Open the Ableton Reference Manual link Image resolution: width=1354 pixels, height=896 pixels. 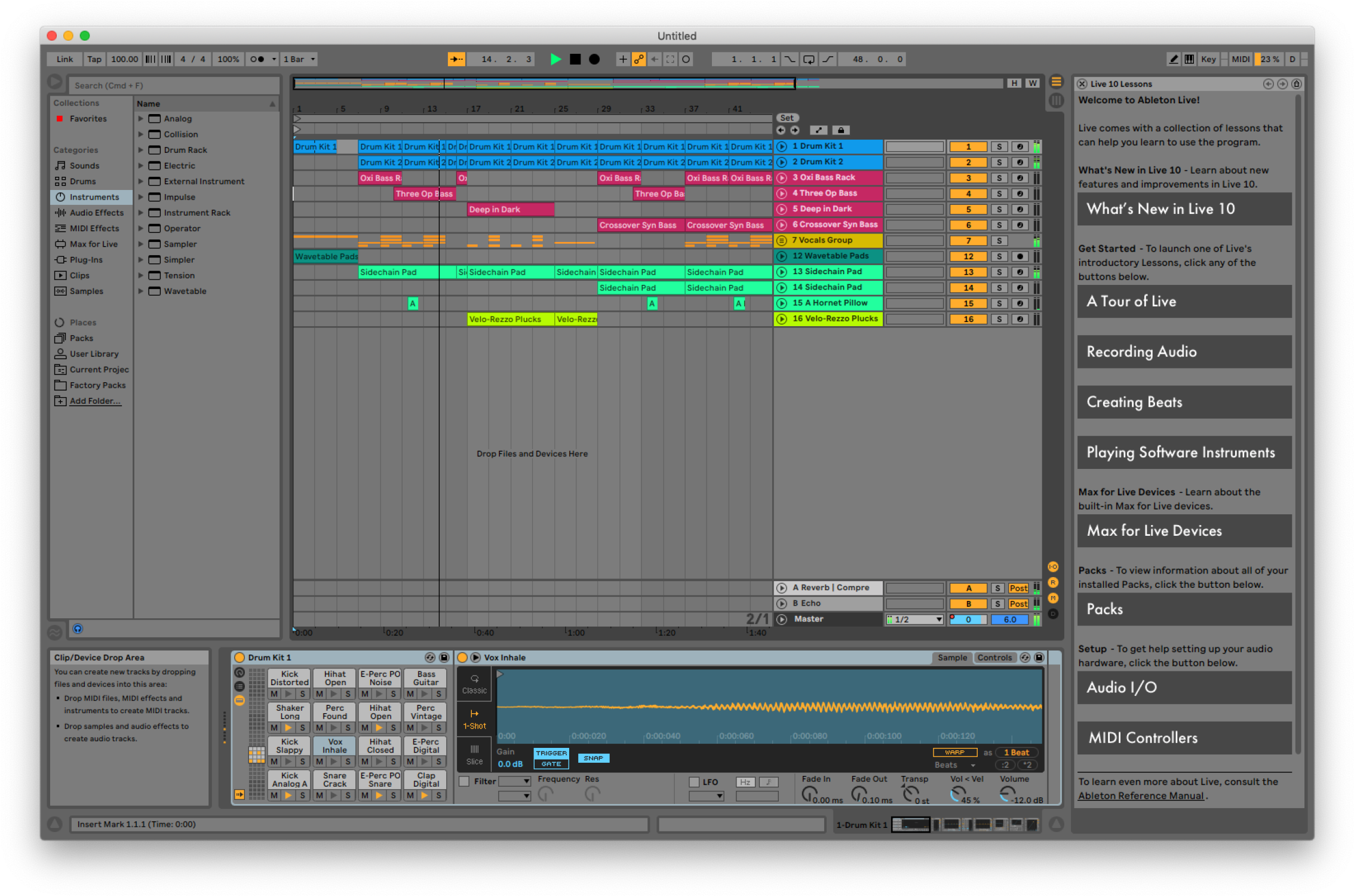tap(1140, 796)
